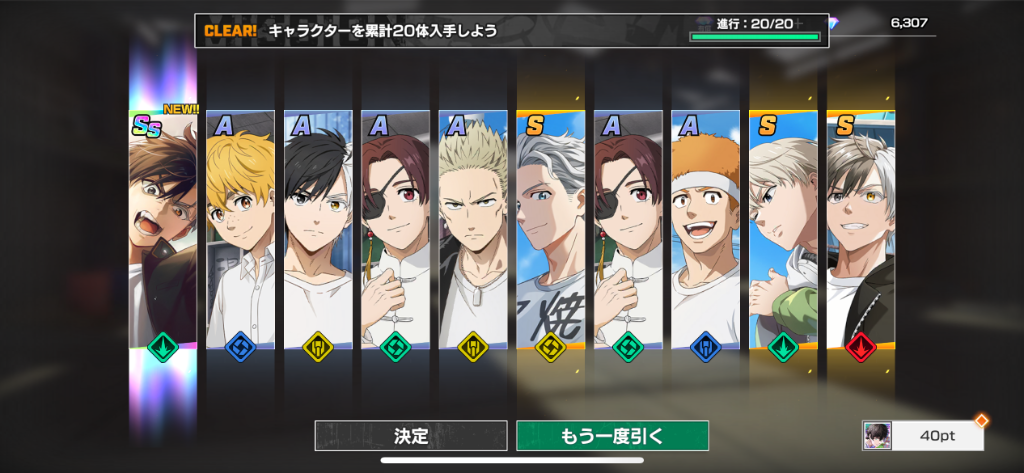Screen dimensions: 1024x473
Task: Click the 決定 confirm button
Action: tap(411, 436)
